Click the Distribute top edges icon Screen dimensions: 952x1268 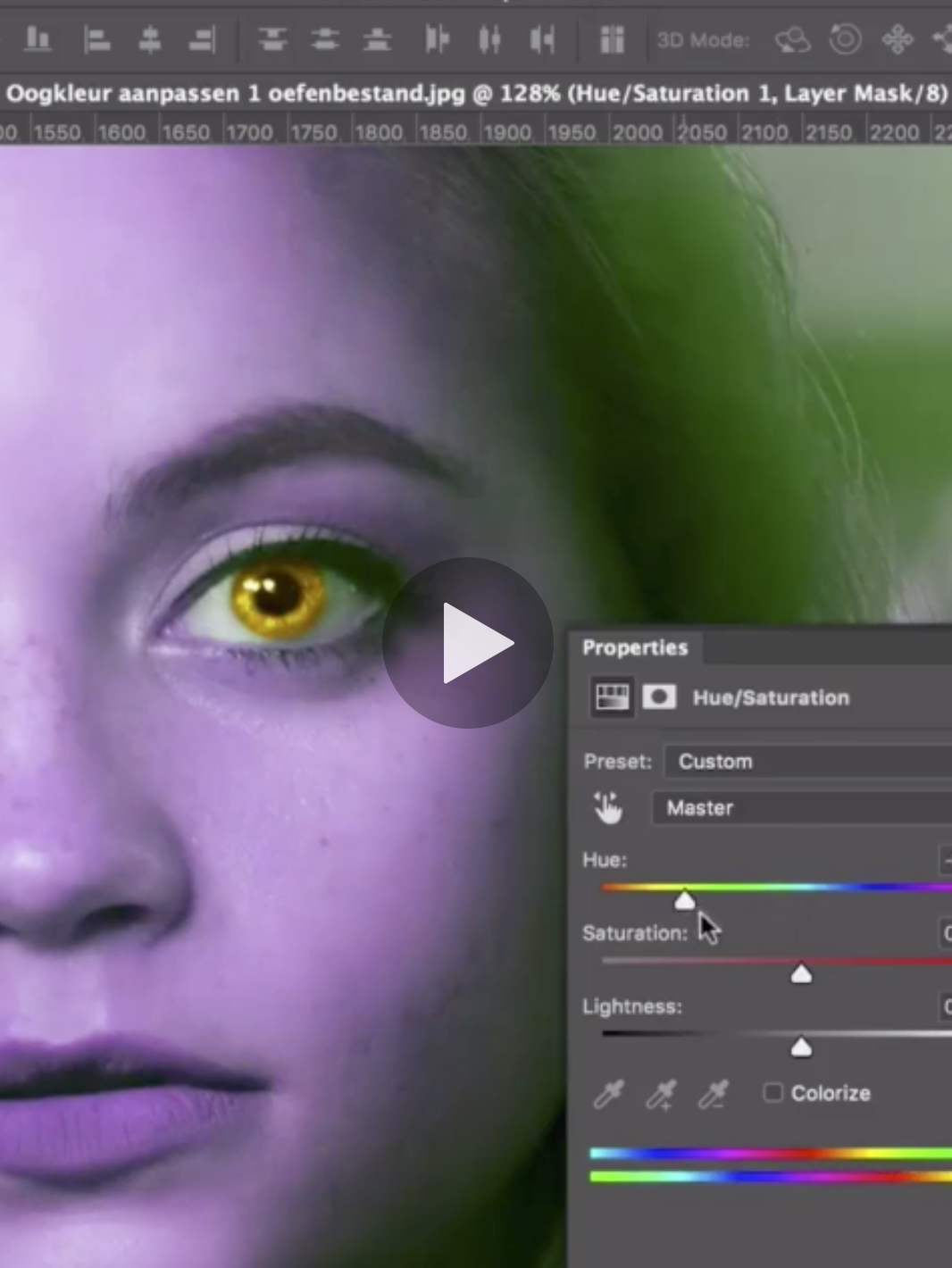272,39
